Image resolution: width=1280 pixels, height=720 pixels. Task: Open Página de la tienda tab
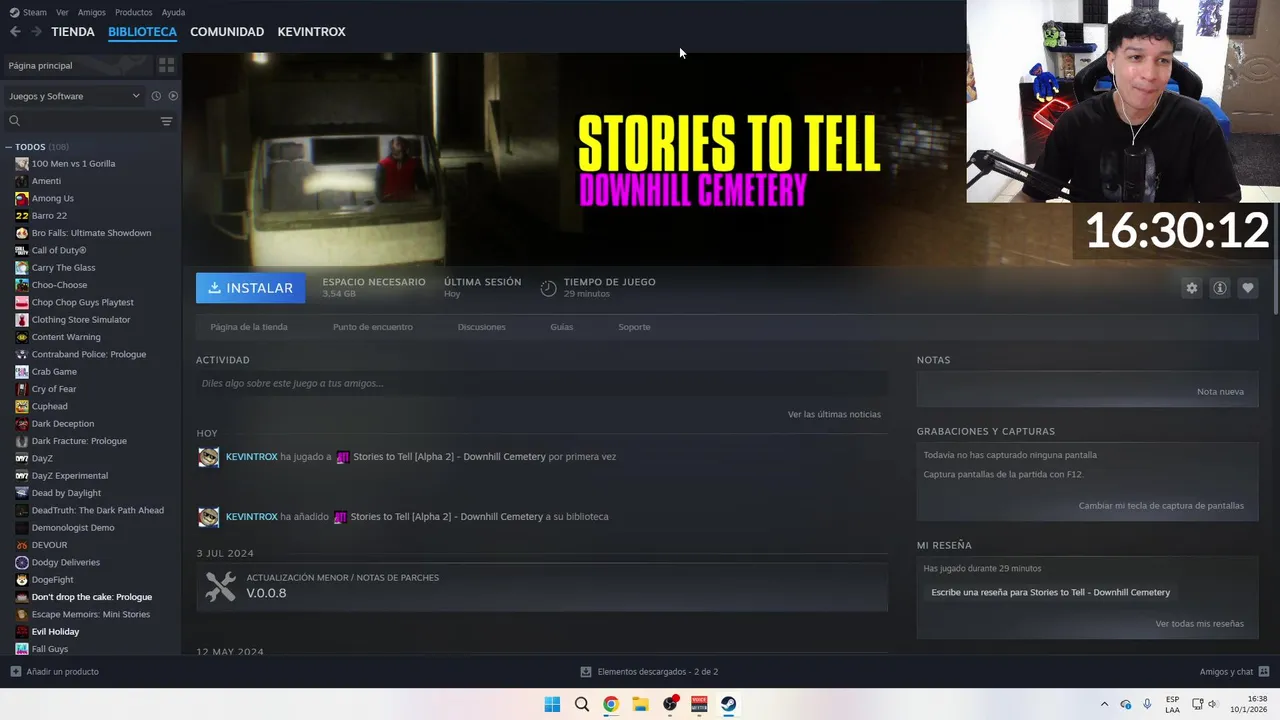click(249, 327)
